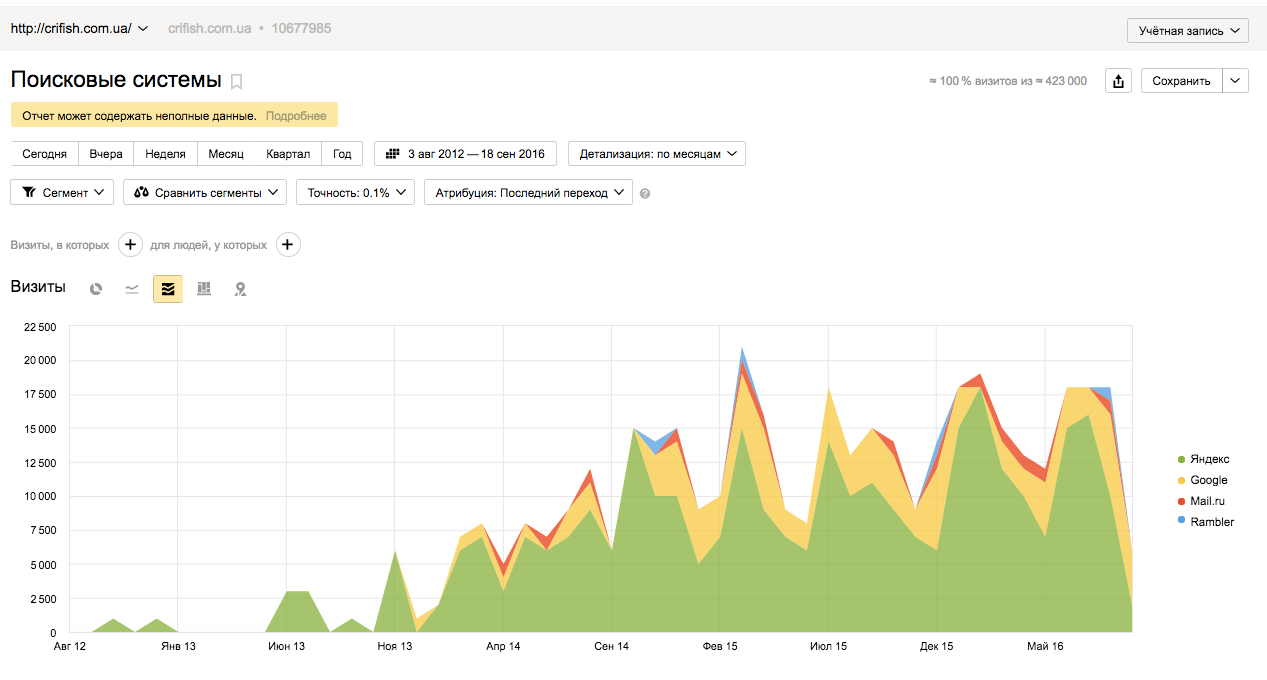Switch to line chart view
This screenshot has height=680, width=1267.
click(x=132, y=289)
